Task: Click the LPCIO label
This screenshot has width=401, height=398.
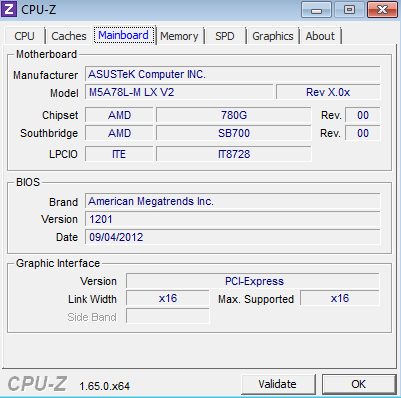Action: pos(63,154)
